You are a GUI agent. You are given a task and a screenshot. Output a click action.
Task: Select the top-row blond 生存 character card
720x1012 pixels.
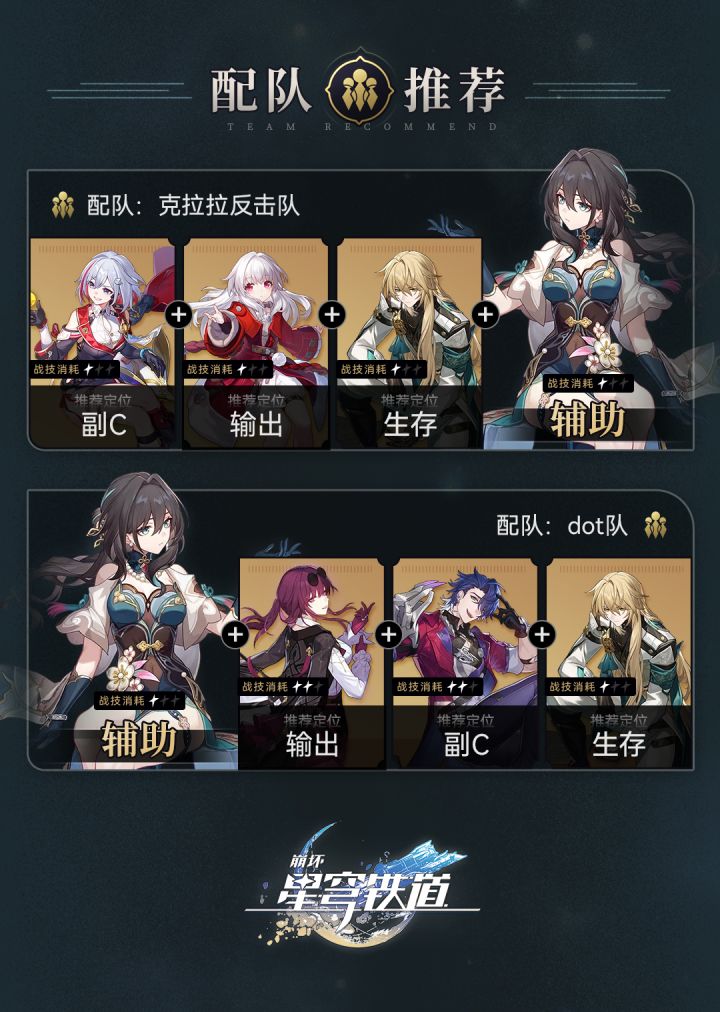point(409,343)
